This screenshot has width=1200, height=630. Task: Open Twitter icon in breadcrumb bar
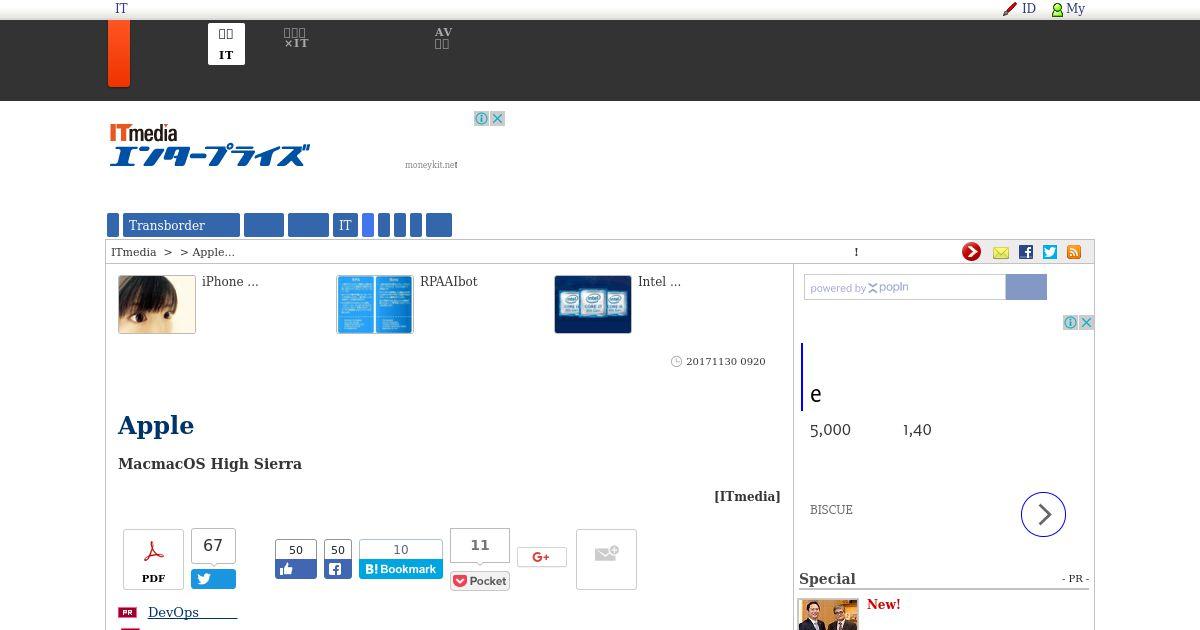pyautogui.click(x=1050, y=252)
